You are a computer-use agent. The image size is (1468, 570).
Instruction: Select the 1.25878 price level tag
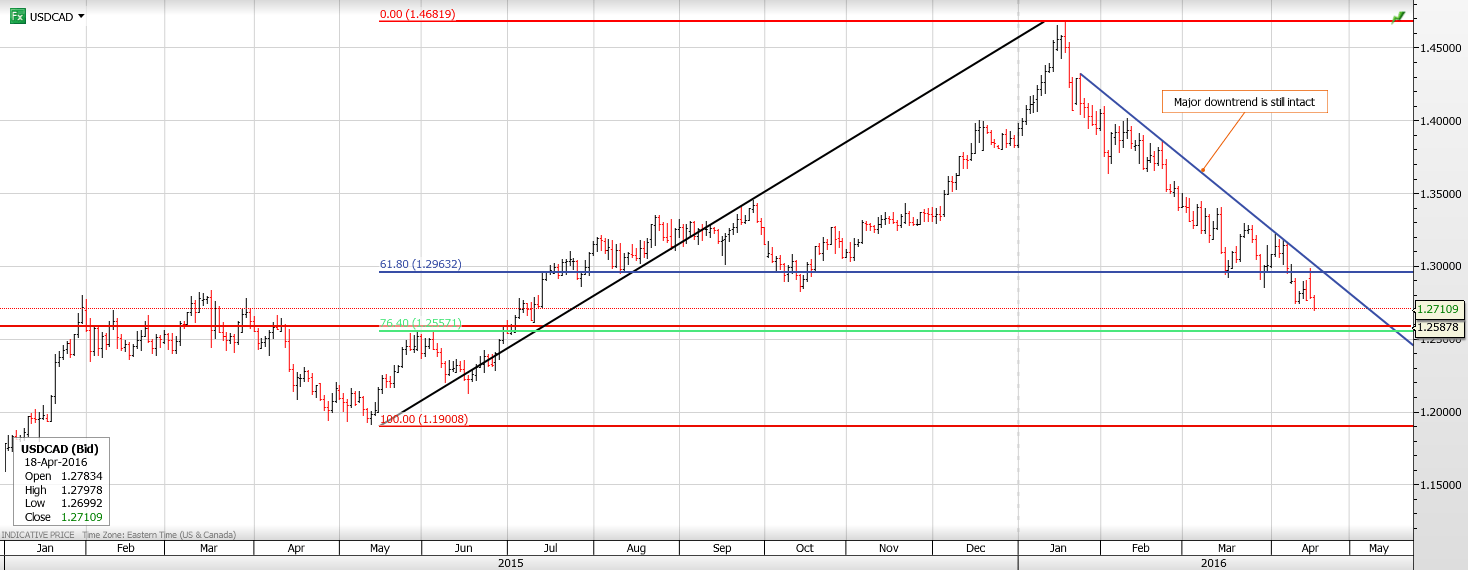pos(1440,327)
